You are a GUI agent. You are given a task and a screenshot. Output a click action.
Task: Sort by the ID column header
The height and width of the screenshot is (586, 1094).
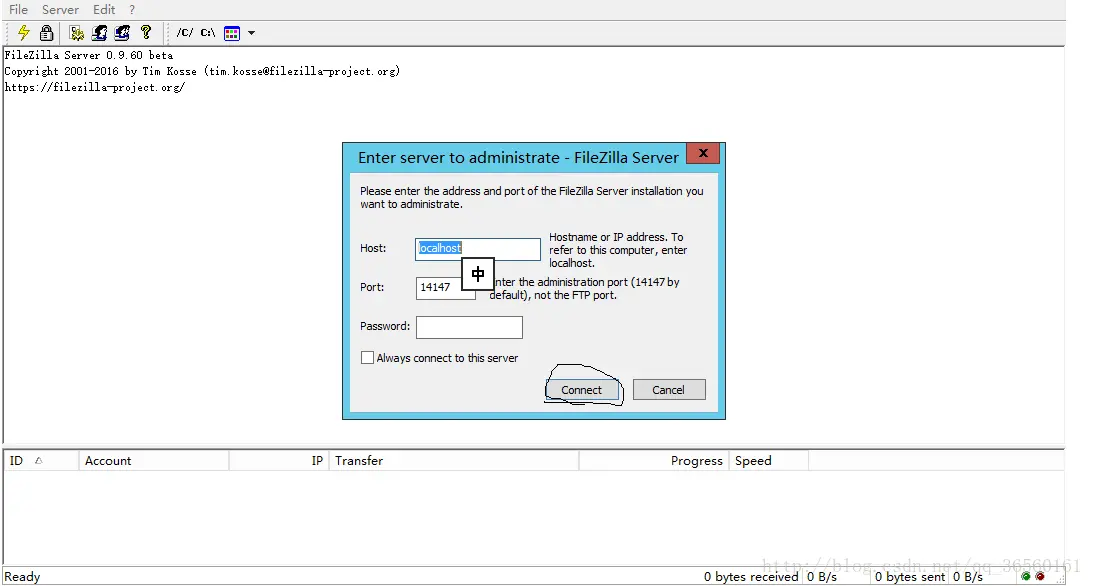pos(40,460)
